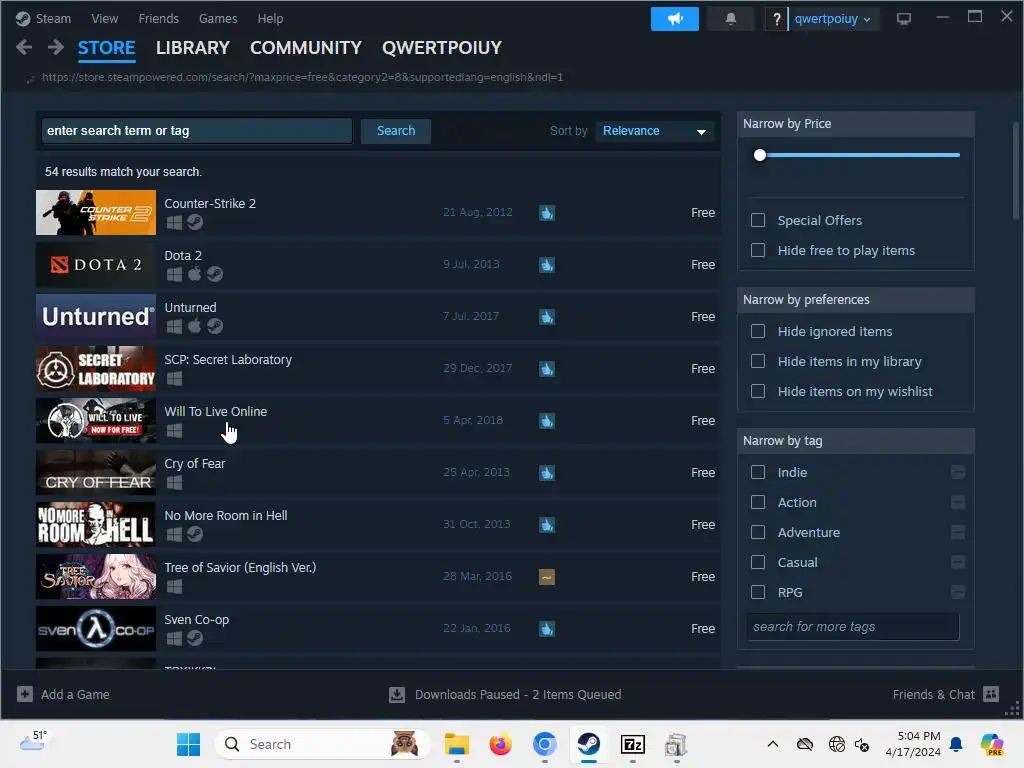The height and width of the screenshot is (768, 1024).
Task: Click the Counter-Strike 2 positive review thumbs icon
Action: 547,213
